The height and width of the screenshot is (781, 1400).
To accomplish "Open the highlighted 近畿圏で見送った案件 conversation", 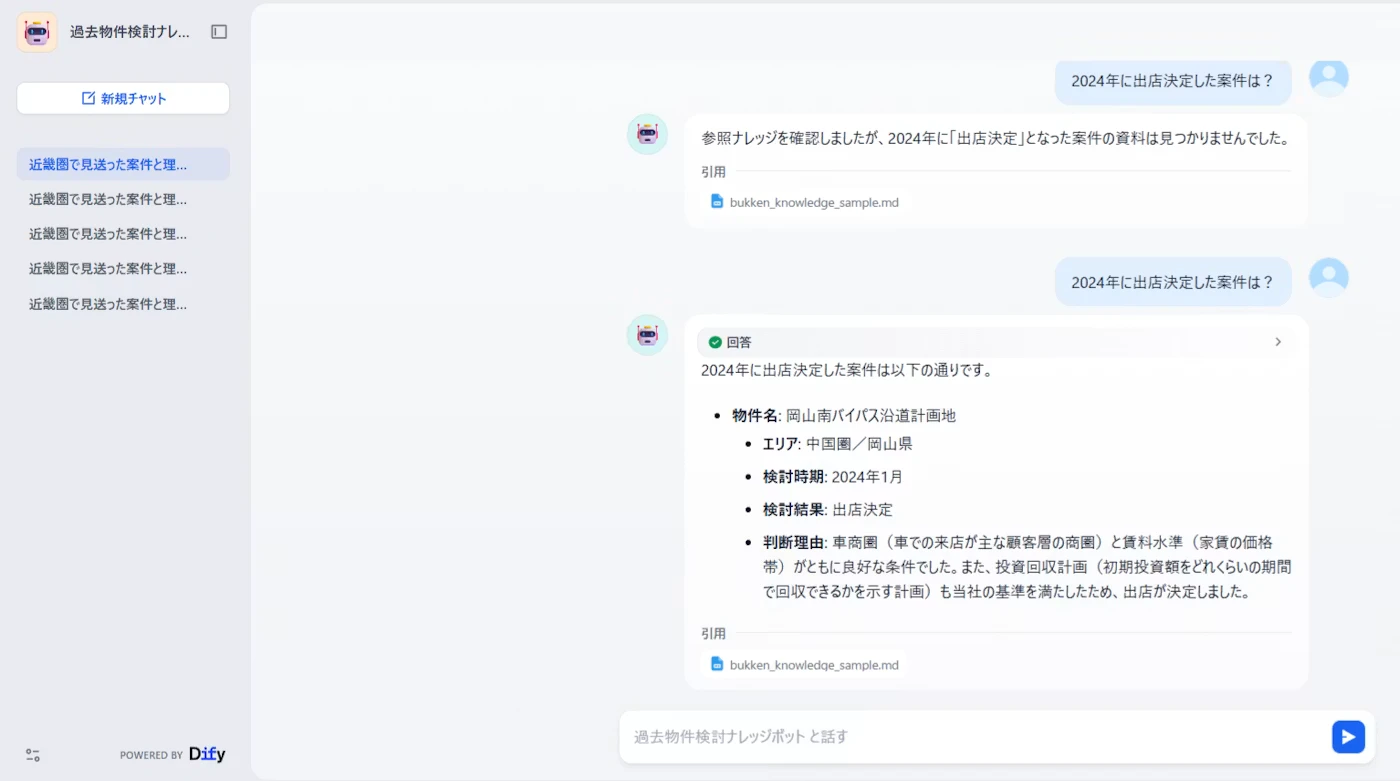I will (x=123, y=164).
